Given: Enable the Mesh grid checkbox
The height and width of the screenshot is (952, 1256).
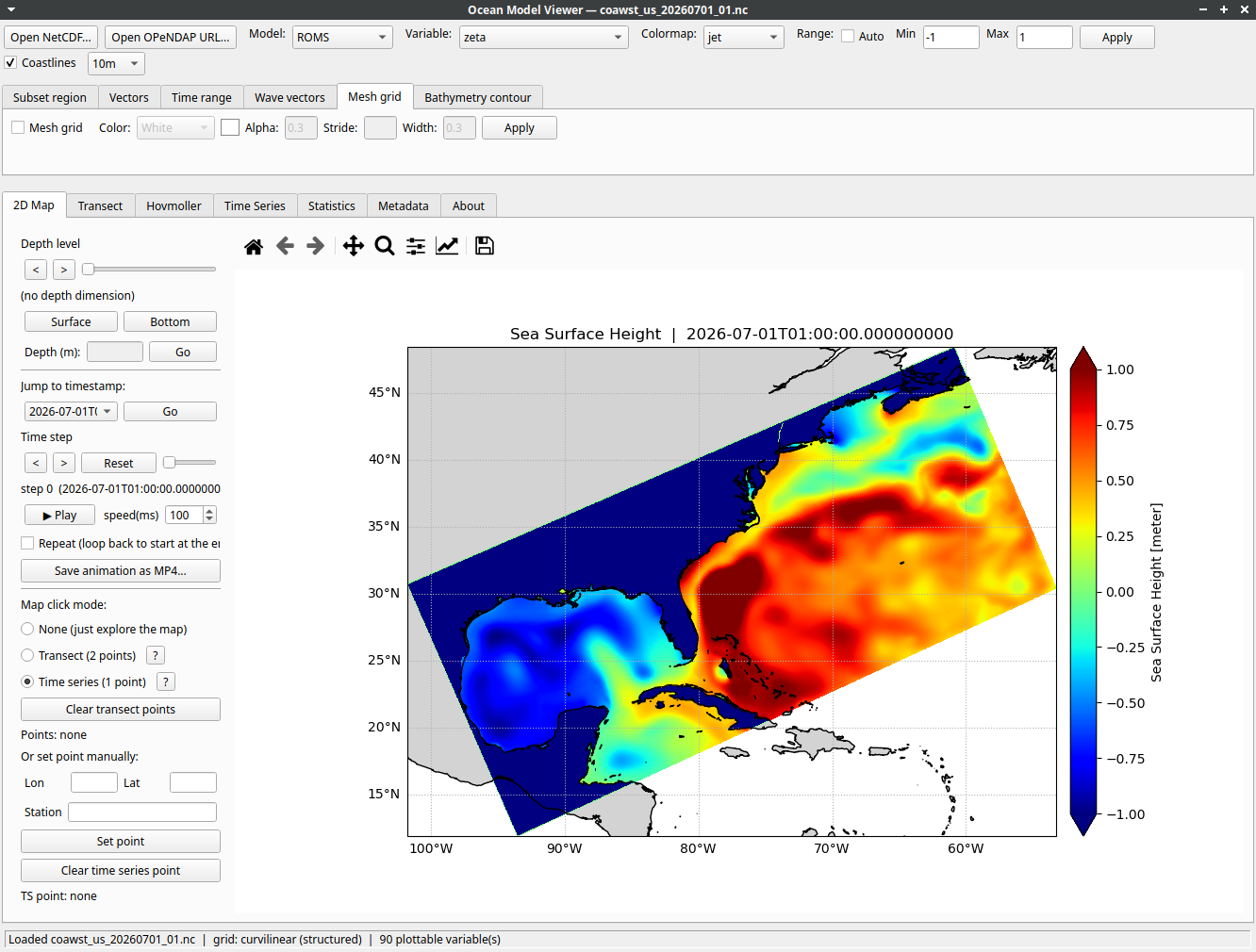Looking at the screenshot, I should click(x=18, y=127).
